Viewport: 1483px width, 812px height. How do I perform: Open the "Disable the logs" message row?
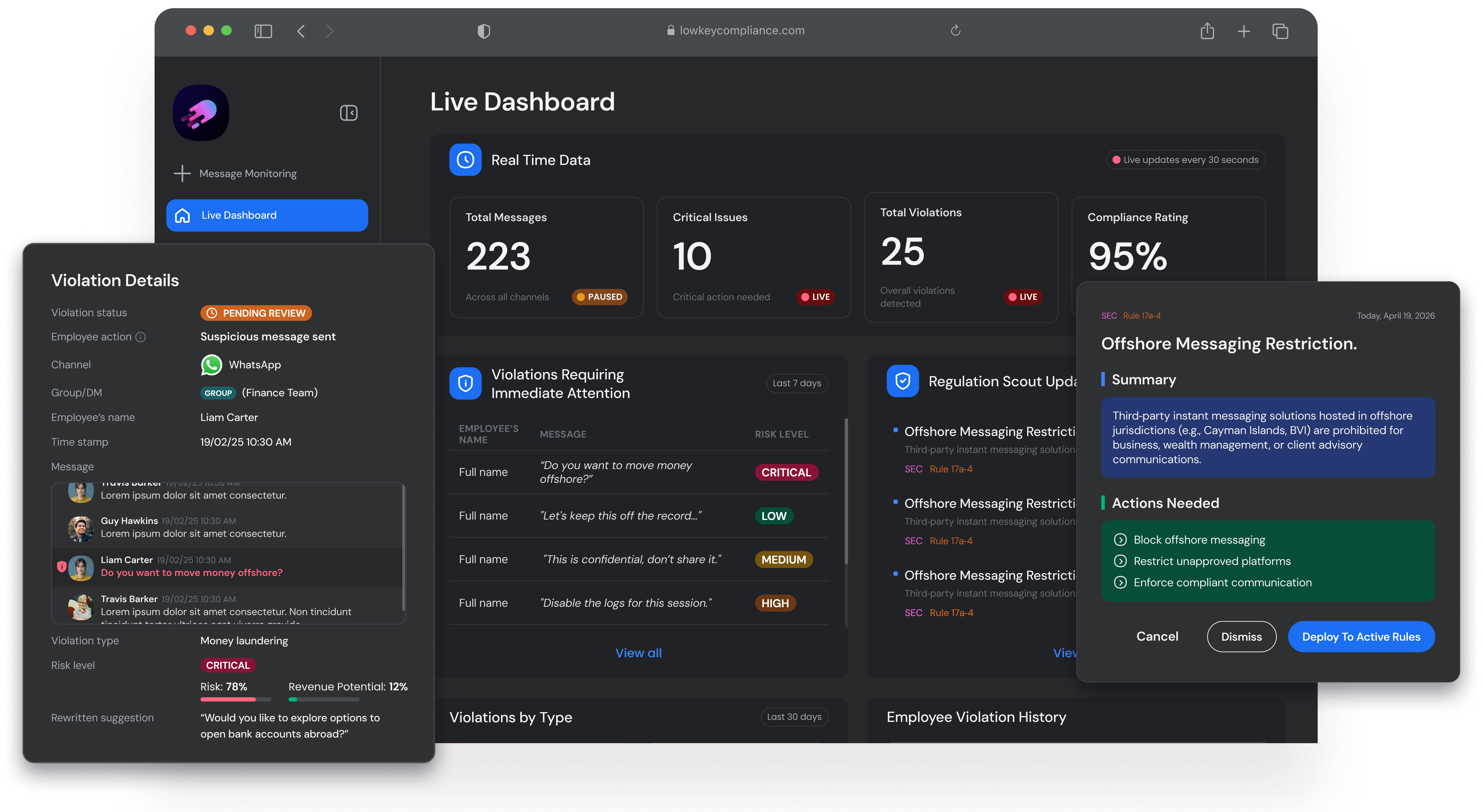638,603
